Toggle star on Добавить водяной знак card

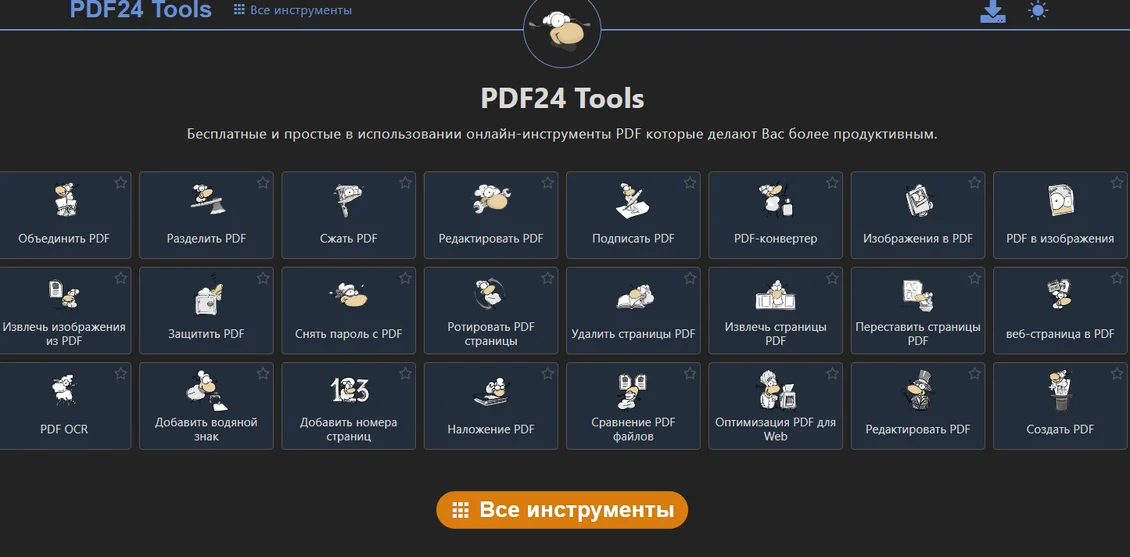tap(263, 373)
